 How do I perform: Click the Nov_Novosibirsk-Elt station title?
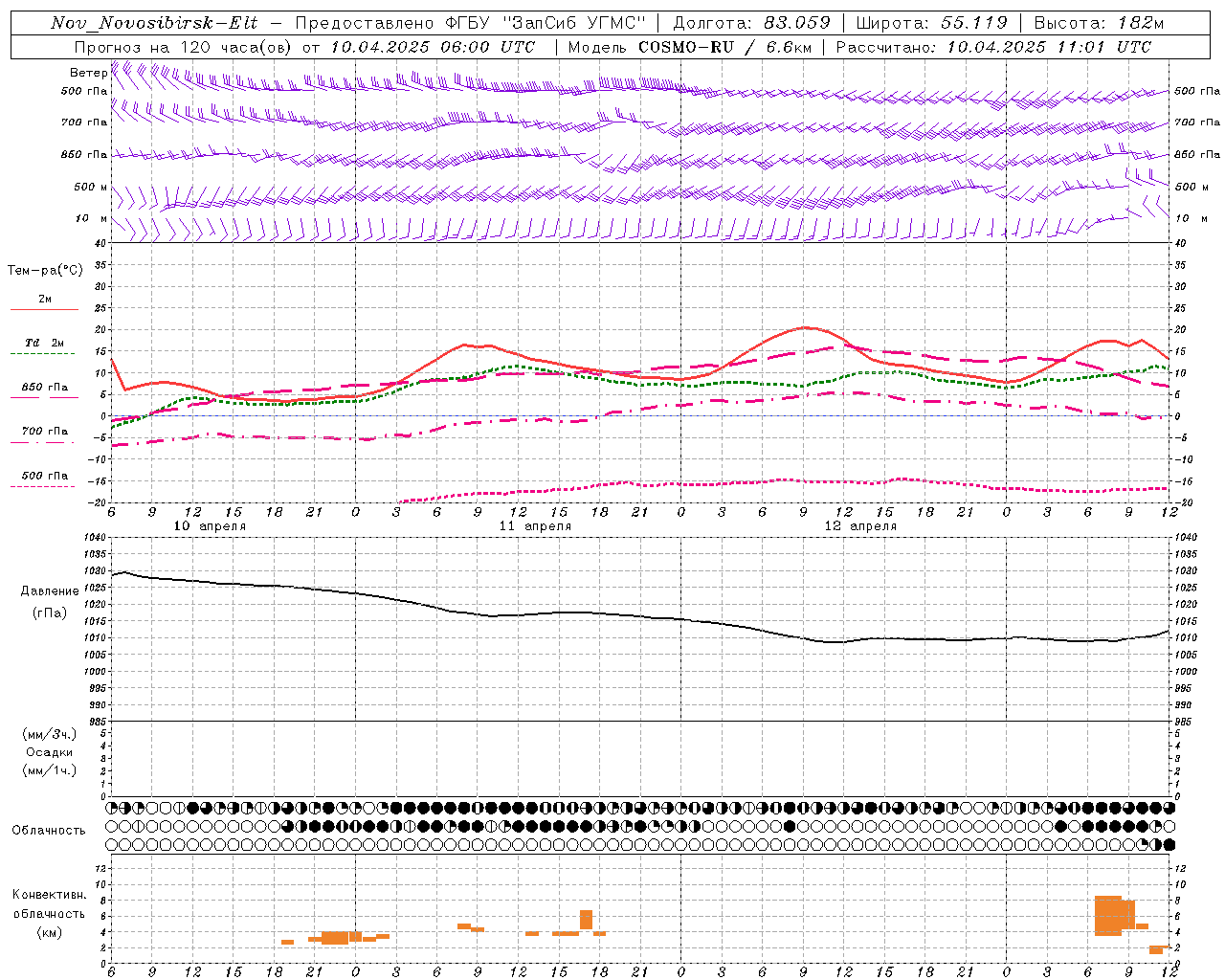coord(153,23)
